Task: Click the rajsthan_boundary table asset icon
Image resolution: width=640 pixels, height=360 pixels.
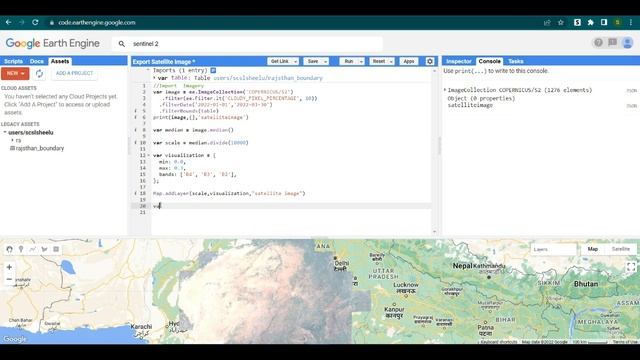Action: click(x=12, y=149)
